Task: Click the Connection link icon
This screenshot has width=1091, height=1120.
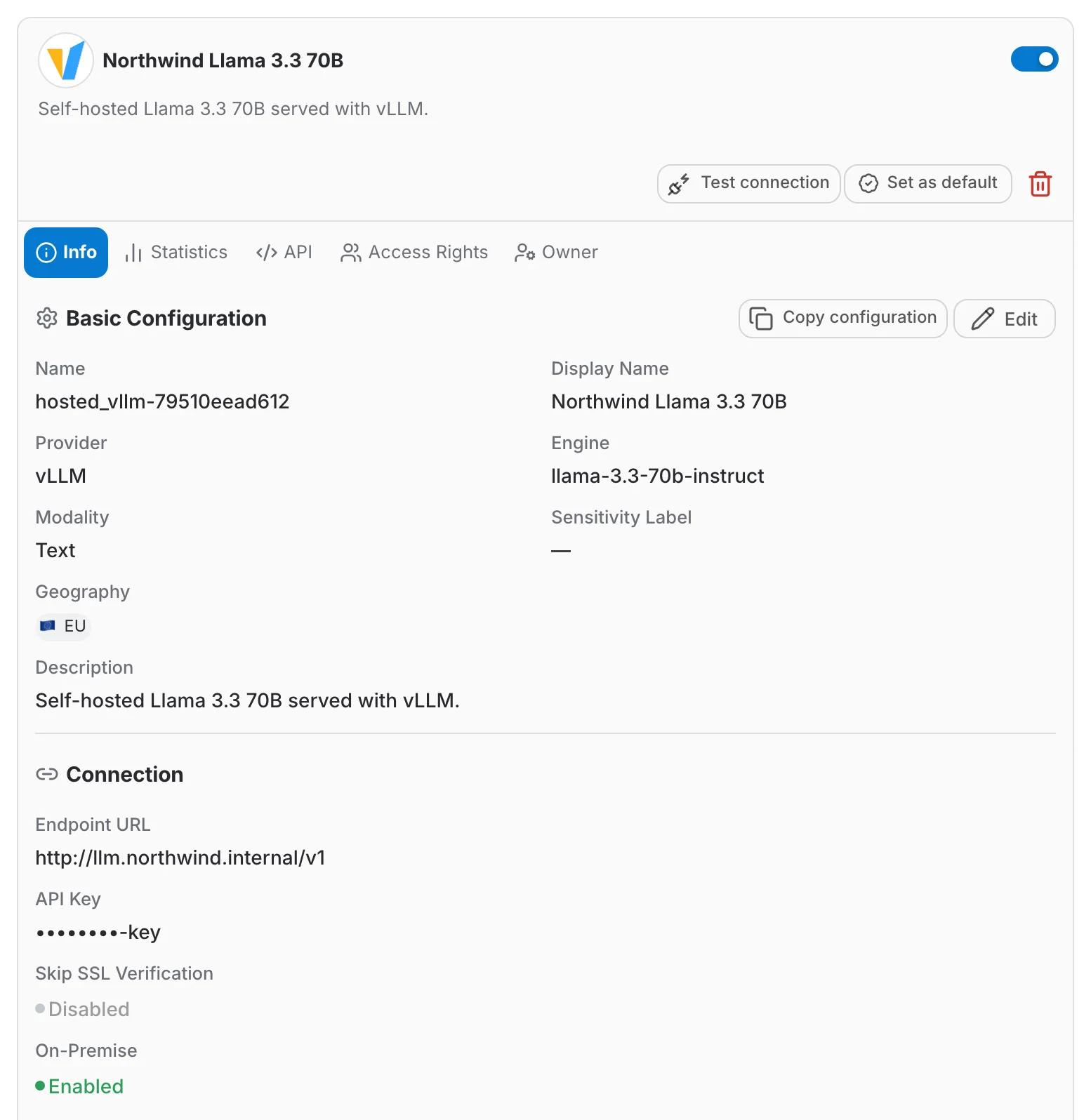Action: (47, 774)
